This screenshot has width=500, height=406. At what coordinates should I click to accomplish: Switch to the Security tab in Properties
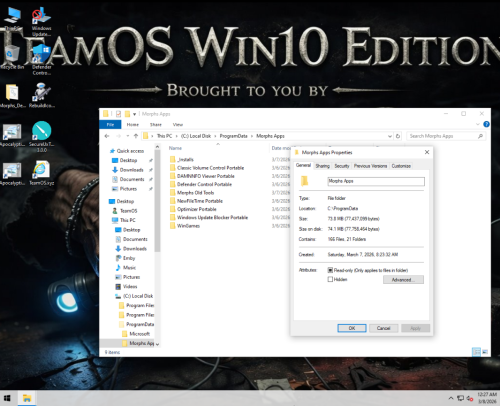point(342,166)
